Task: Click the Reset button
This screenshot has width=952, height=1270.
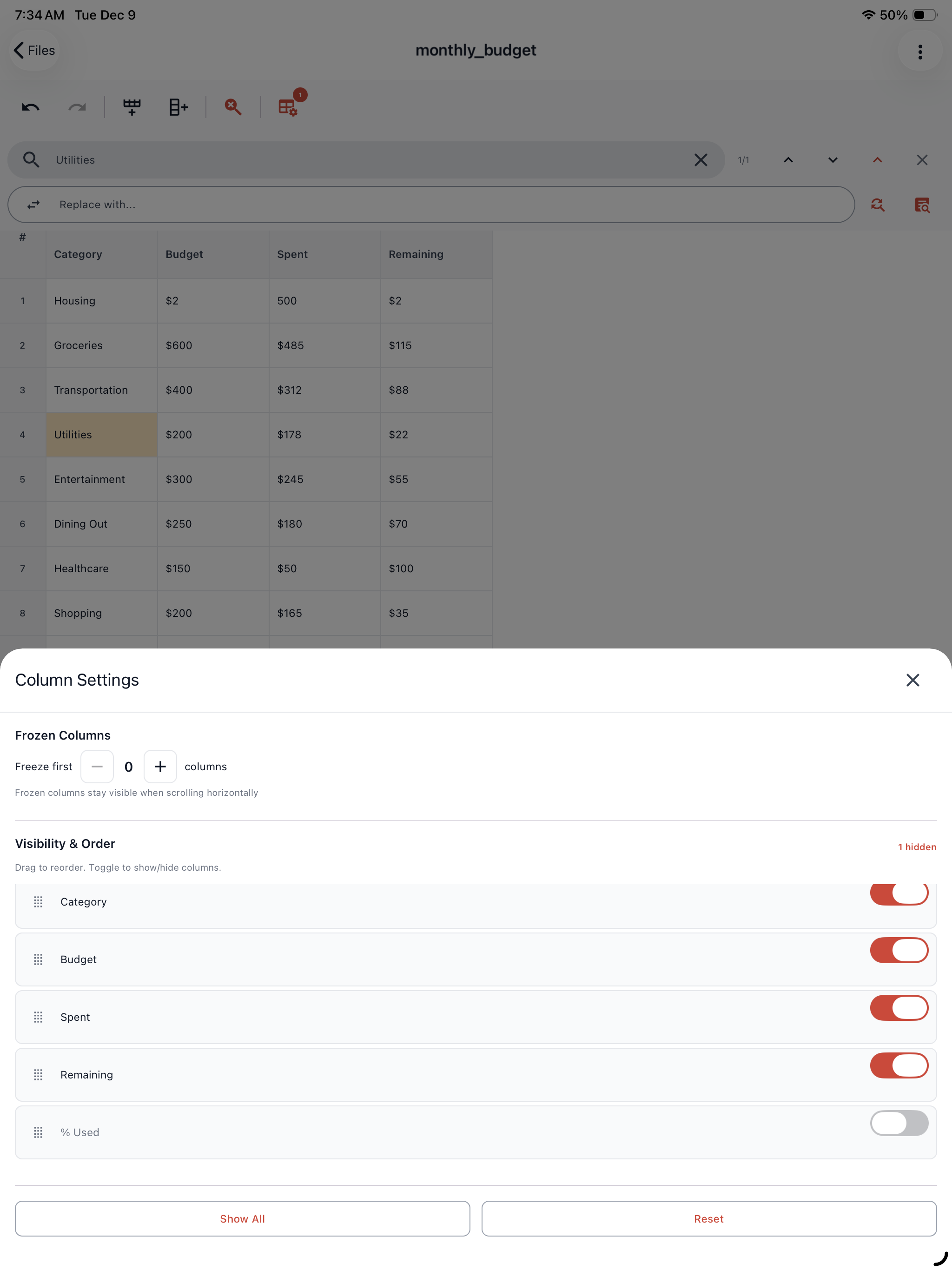Action: point(708,1218)
